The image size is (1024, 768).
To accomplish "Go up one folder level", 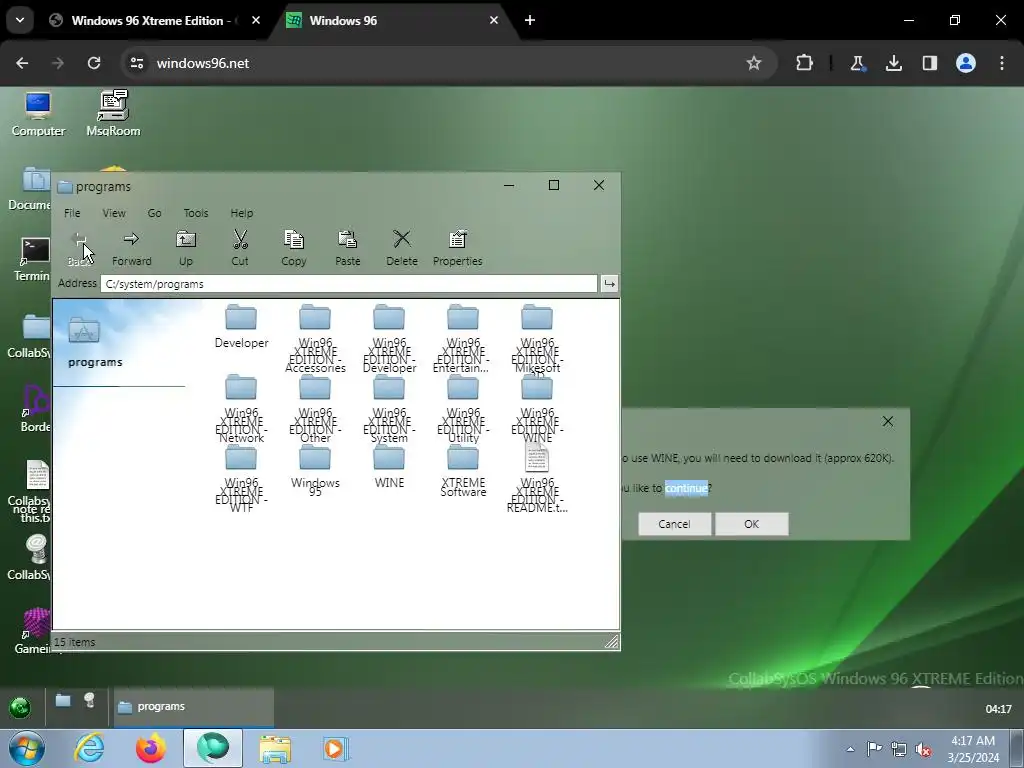I will coord(186,248).
